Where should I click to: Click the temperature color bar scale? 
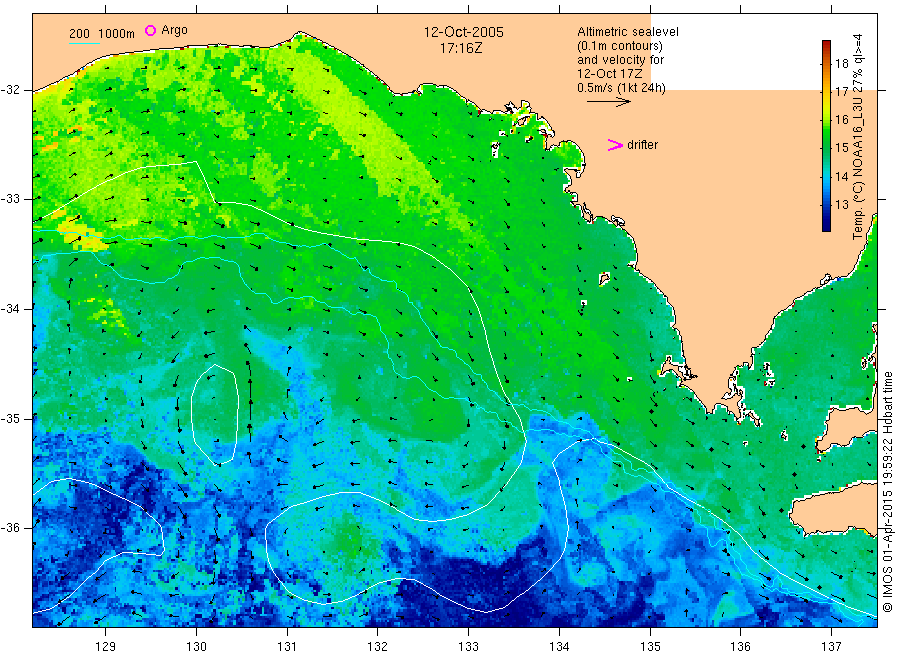point(827,136)
